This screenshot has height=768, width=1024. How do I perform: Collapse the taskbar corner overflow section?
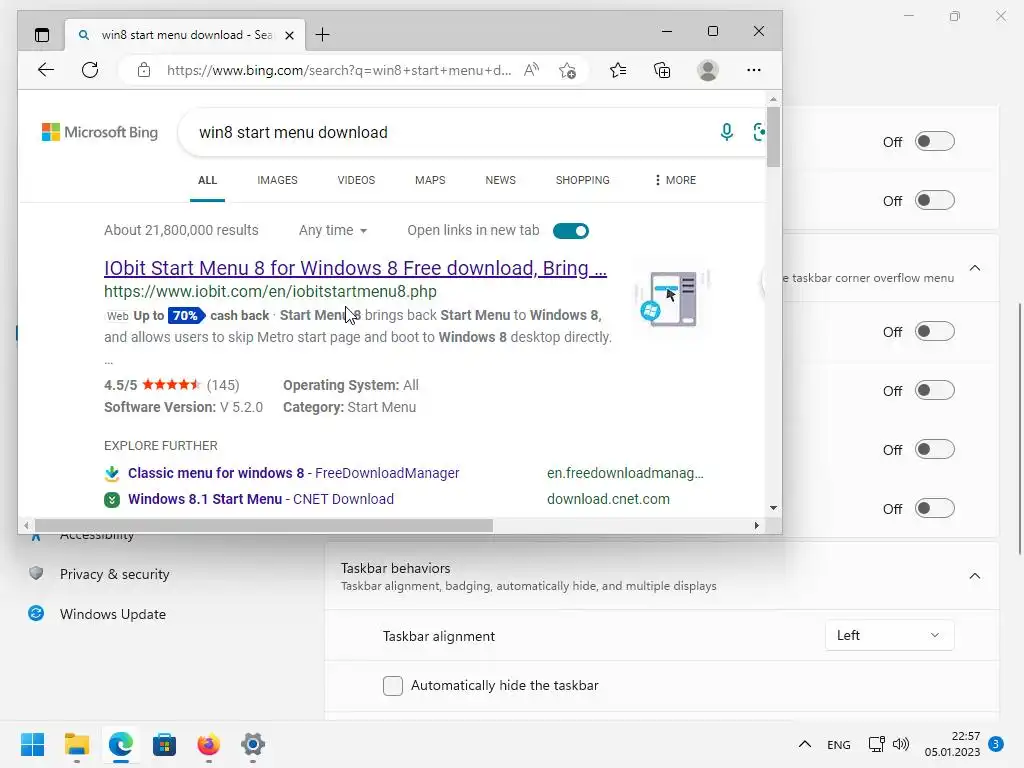tap(974, 268)
